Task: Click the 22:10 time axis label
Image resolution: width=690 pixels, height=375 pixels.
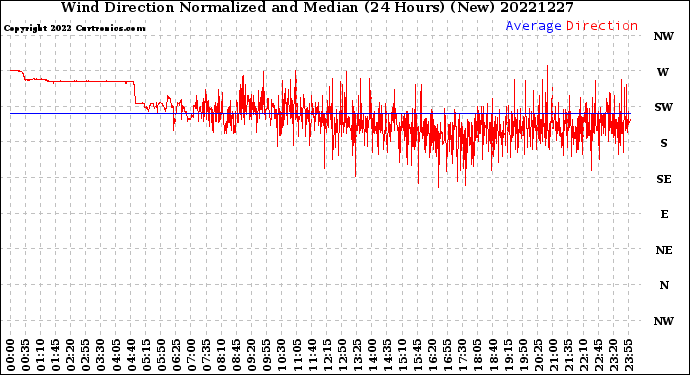Action: [x=583, y=355]
